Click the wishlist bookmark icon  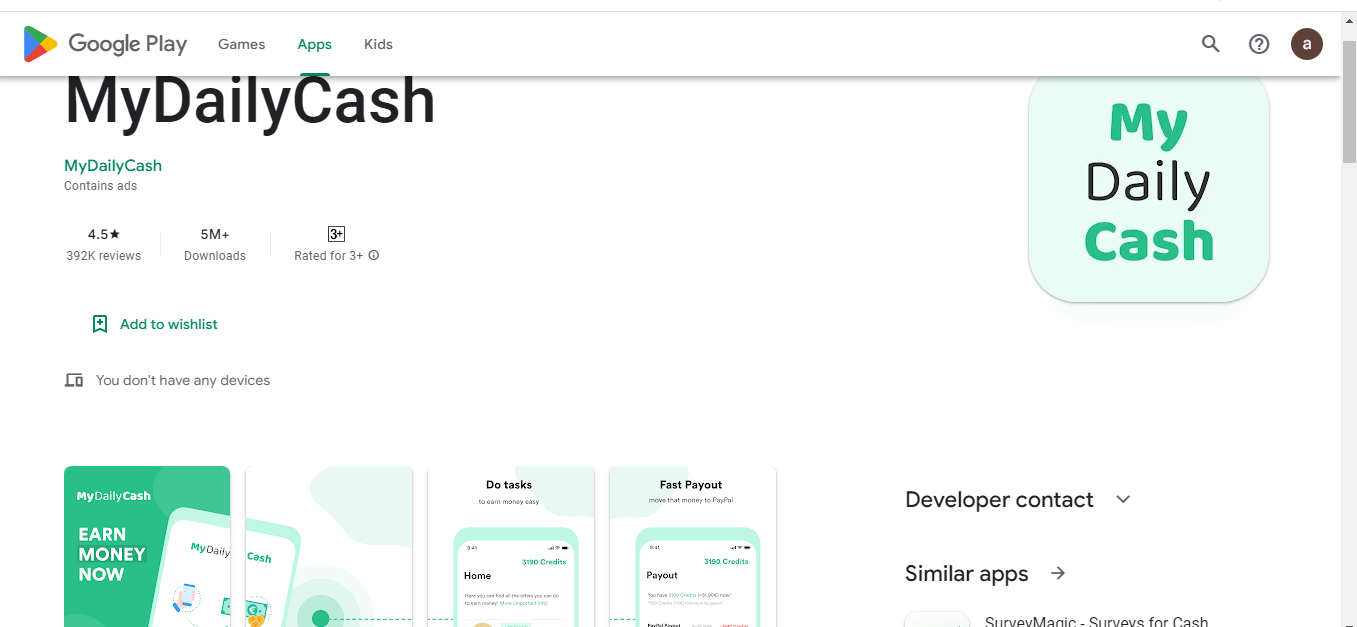(x=100, y=324)
